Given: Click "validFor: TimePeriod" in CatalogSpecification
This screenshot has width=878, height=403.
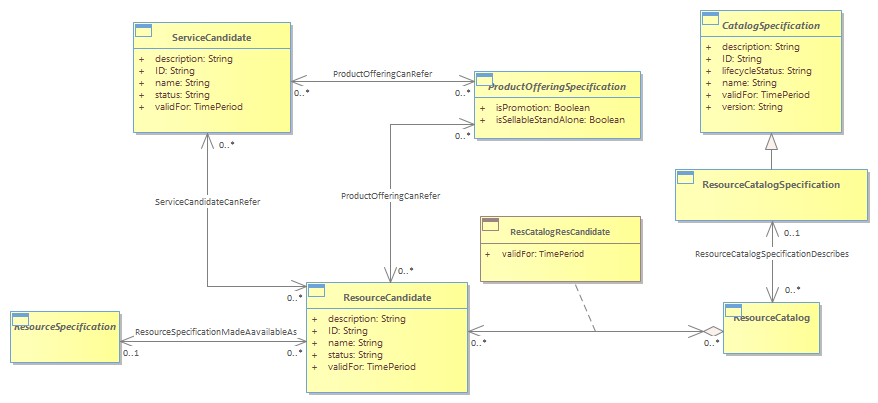Looking at the screenshot, I should (x=765, y=95).
